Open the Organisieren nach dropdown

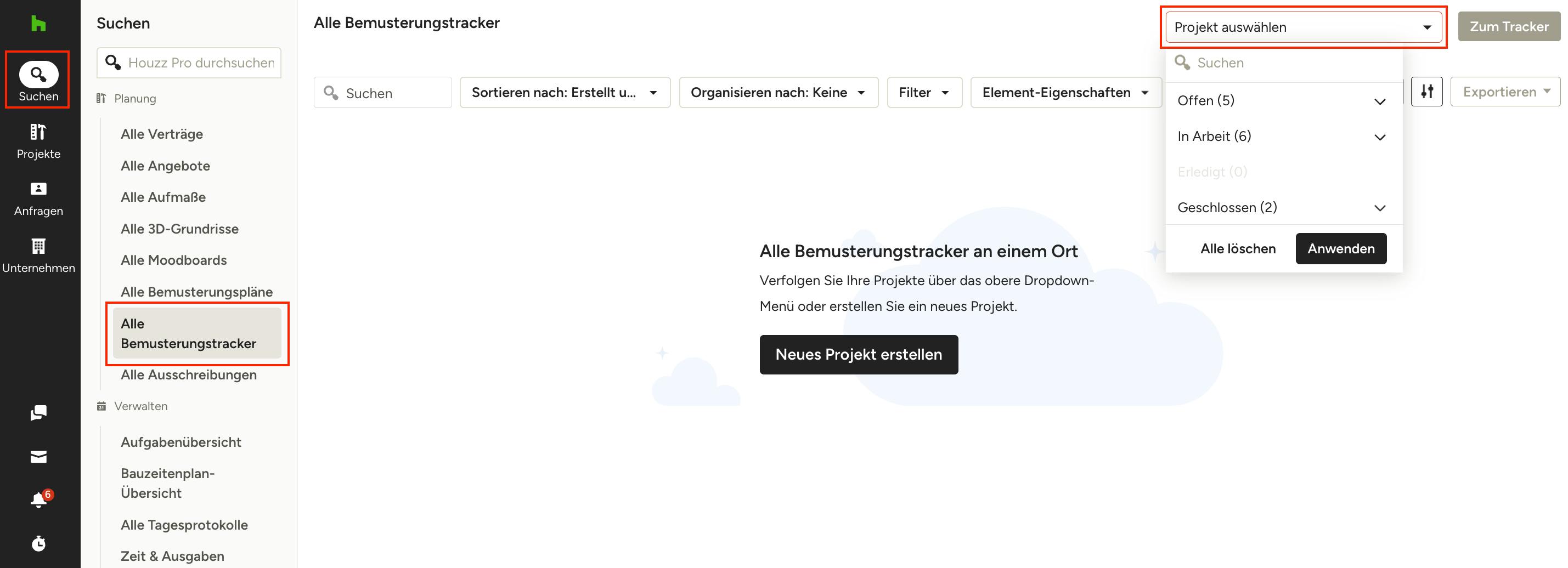click(778, 93)
